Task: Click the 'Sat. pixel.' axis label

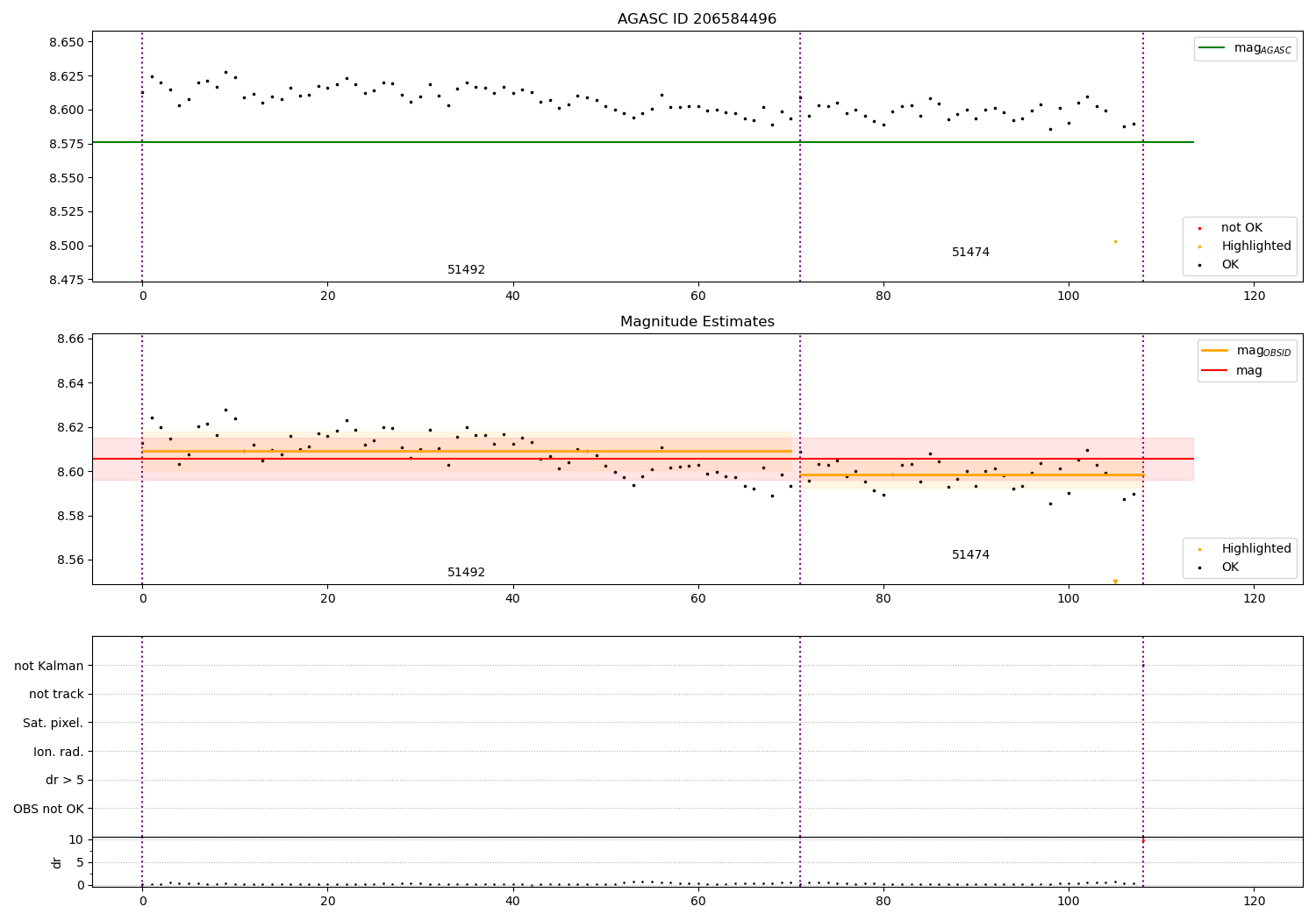Action: pos(54,724)
